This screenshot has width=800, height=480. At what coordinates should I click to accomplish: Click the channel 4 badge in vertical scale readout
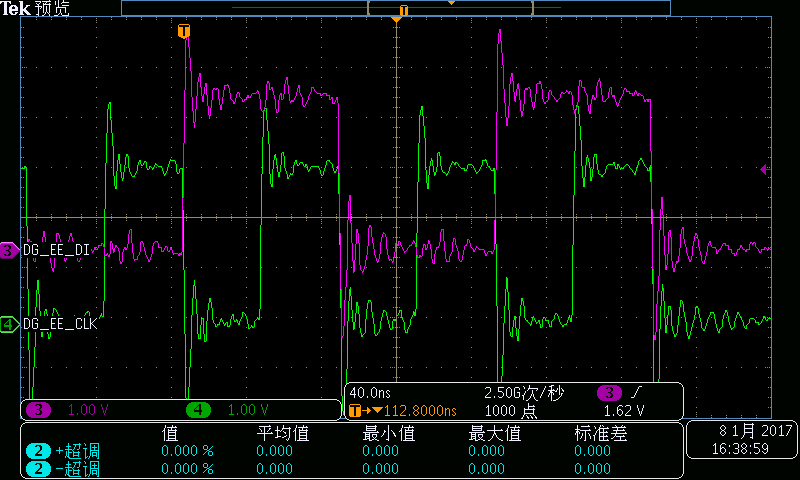198,410
